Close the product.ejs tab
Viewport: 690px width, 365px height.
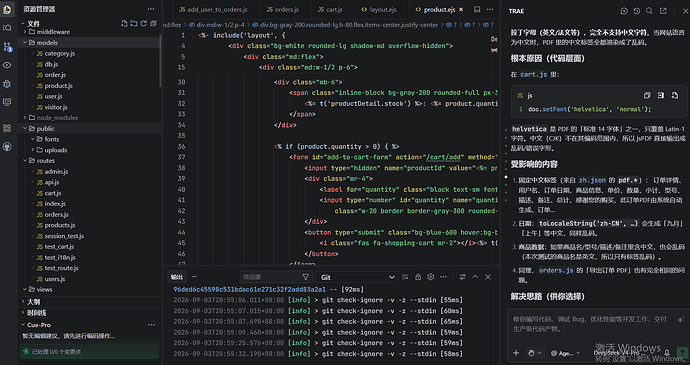(x=461, y=9)
